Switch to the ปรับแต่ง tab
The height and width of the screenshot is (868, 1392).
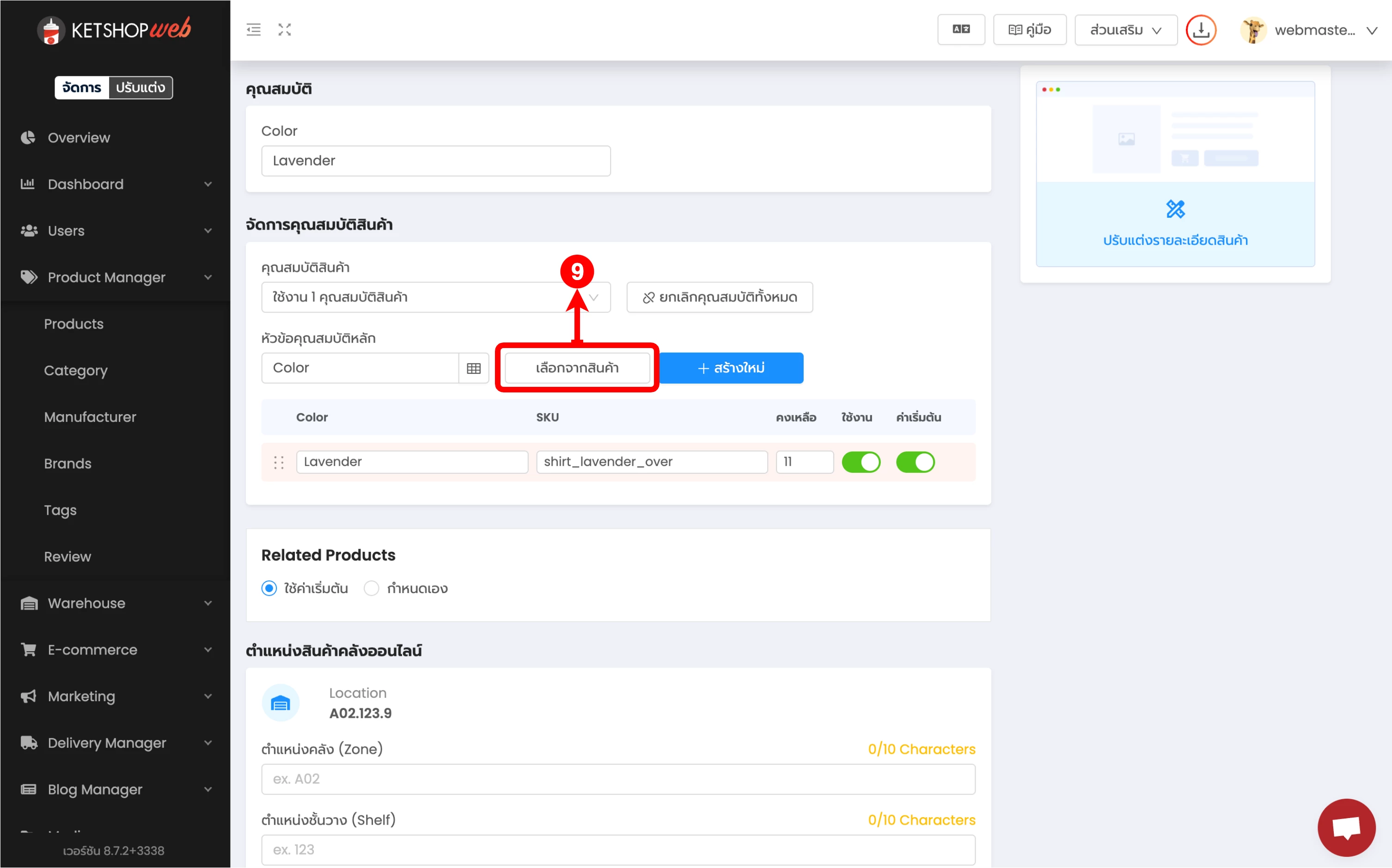point(140,88)
